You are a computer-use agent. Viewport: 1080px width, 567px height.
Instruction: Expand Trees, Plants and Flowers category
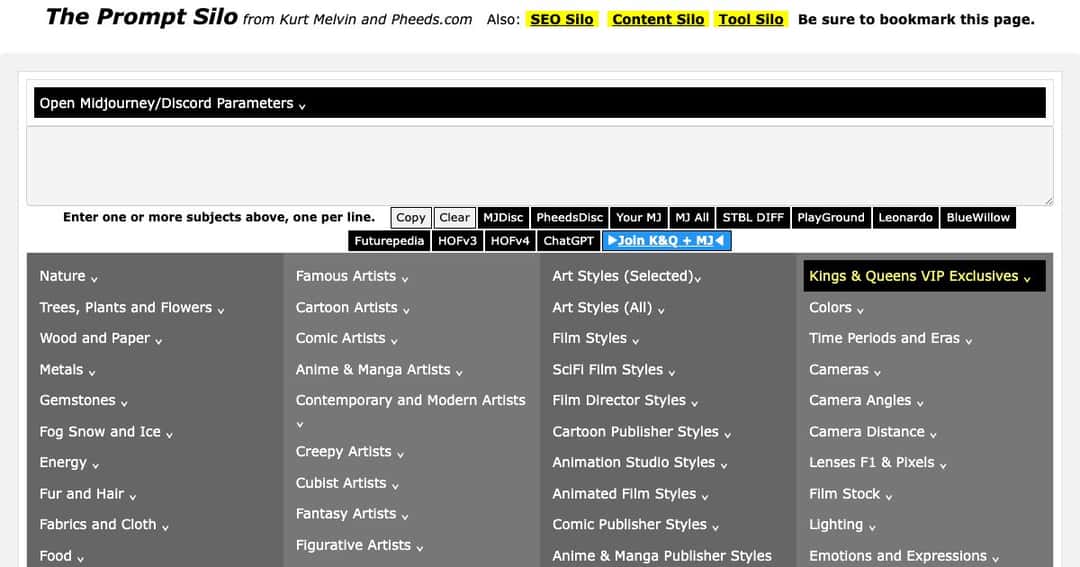point(132,307)
